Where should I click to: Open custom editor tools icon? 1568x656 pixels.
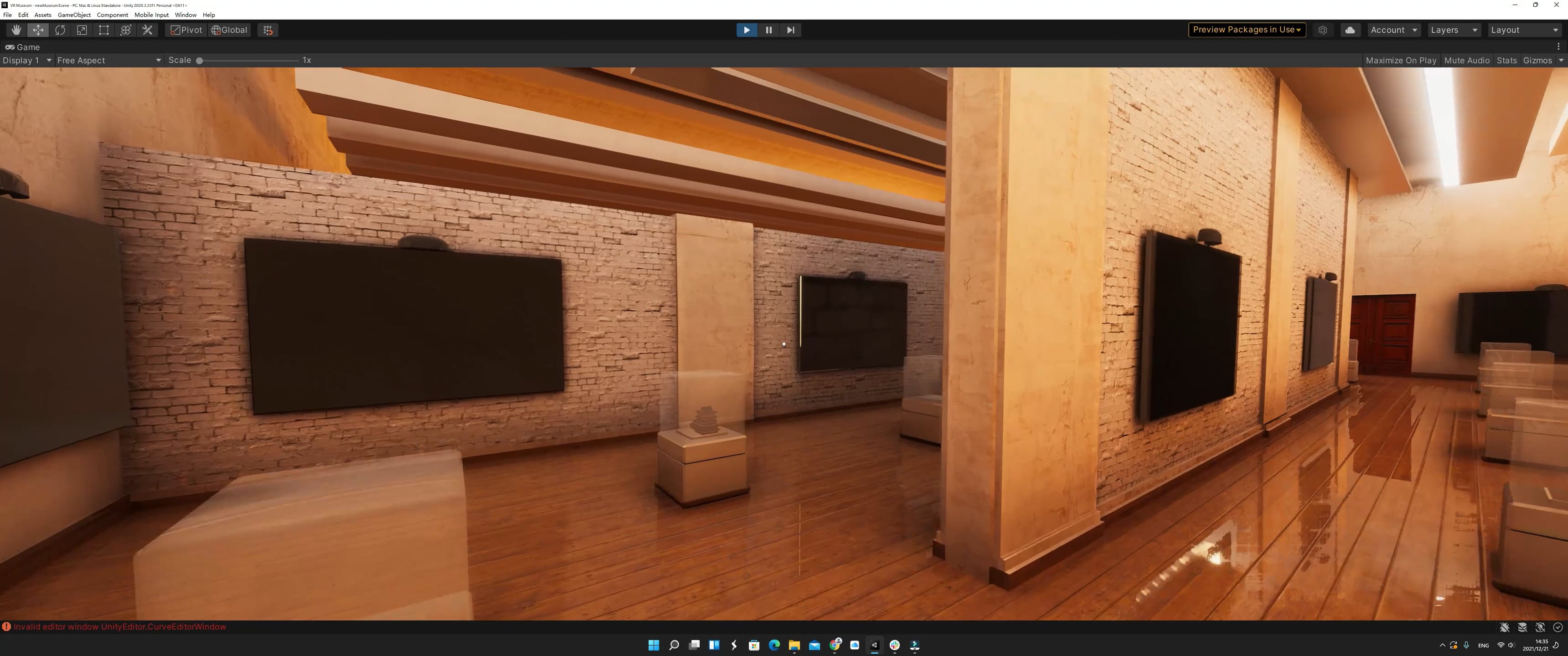point(148,30)
